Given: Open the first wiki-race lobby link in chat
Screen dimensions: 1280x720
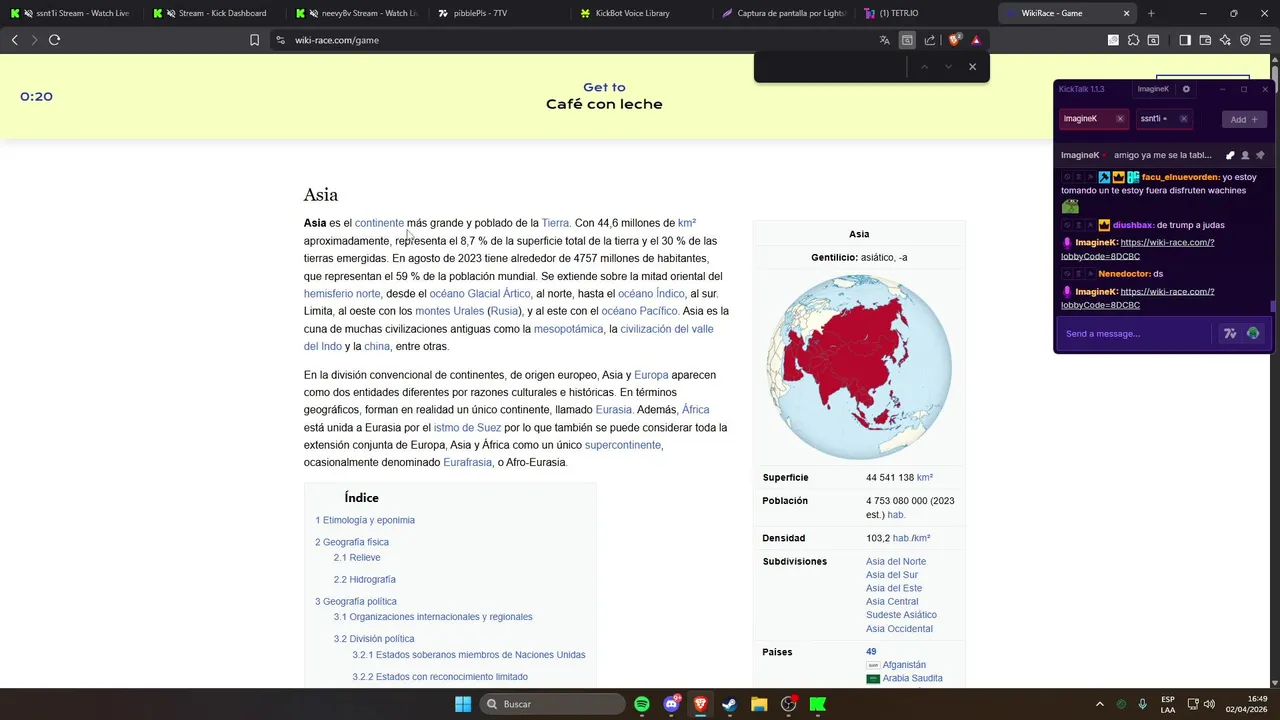Looking at the screenshot, I should tap(1138, 249).
